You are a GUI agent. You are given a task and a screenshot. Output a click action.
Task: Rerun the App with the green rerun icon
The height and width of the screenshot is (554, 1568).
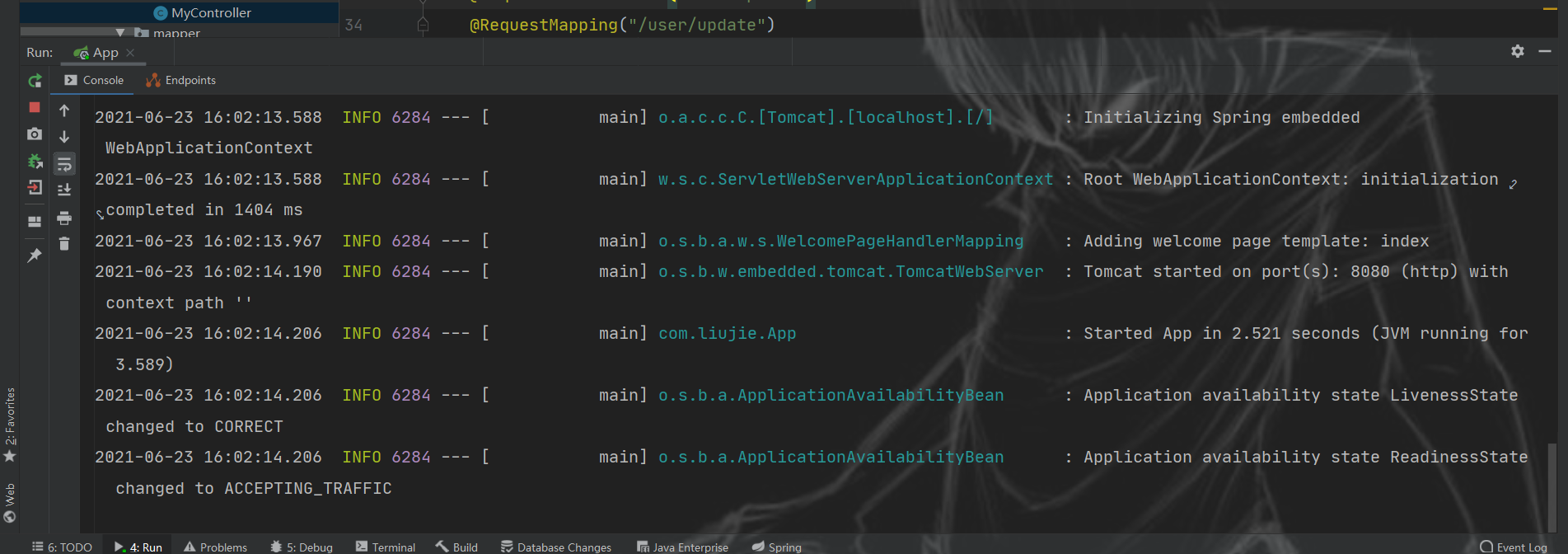click(35, 81)
